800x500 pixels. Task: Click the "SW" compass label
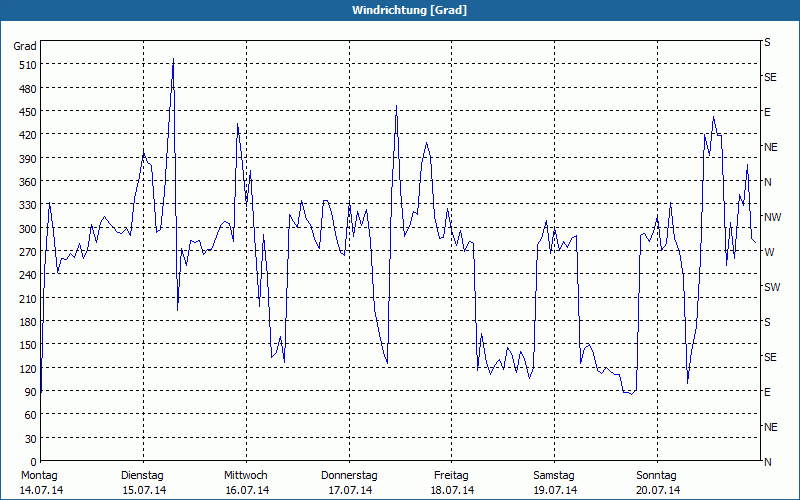coord(772,287)
